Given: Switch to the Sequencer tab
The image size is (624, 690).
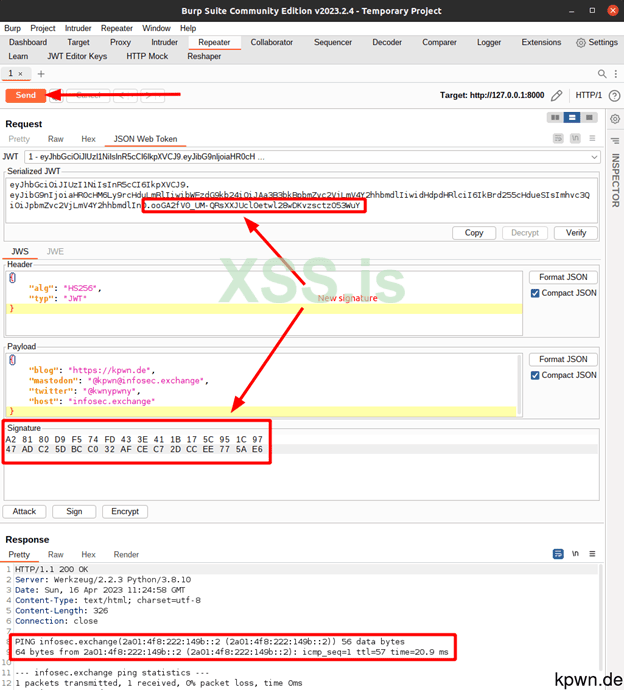Looking at the screenshot, I should (333, 42).
